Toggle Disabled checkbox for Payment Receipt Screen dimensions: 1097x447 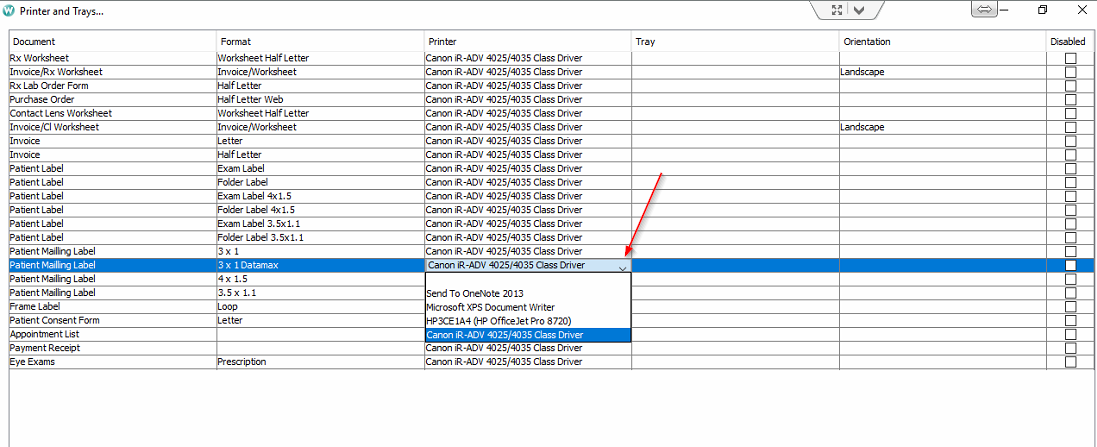(1071, 348)
